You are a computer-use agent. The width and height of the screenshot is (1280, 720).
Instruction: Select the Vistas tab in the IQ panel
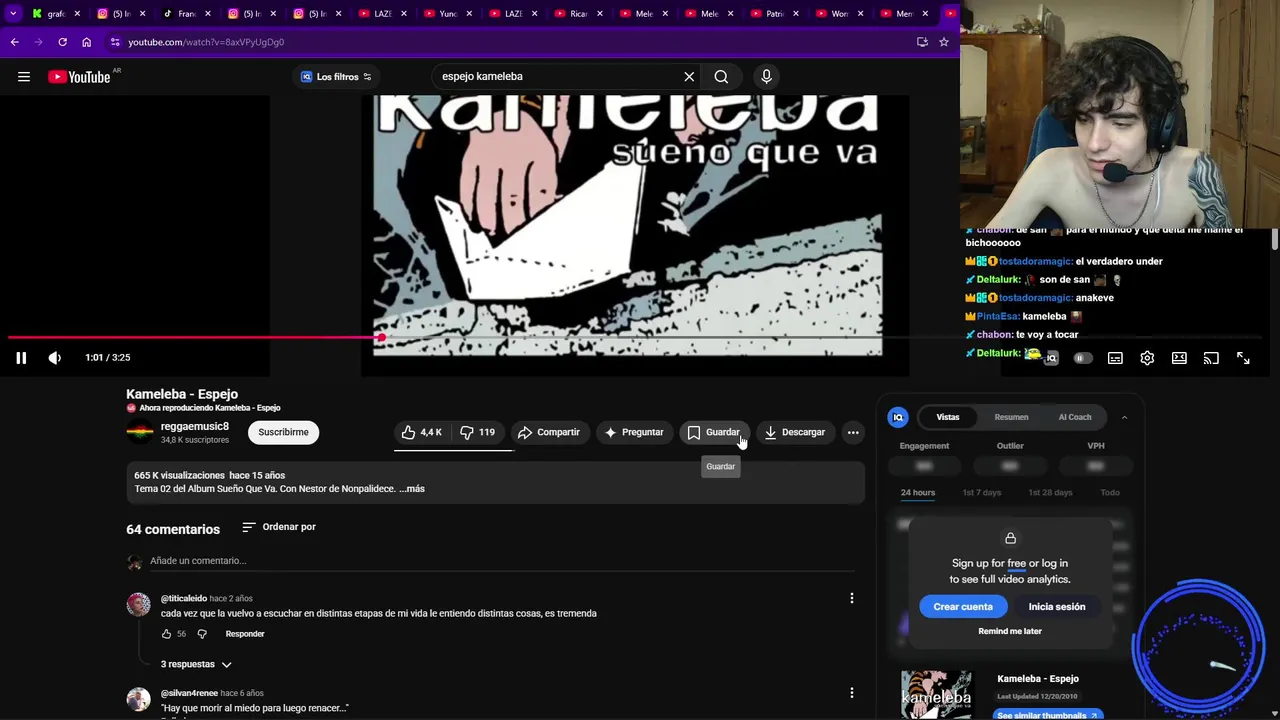click(x=948, y=417)
